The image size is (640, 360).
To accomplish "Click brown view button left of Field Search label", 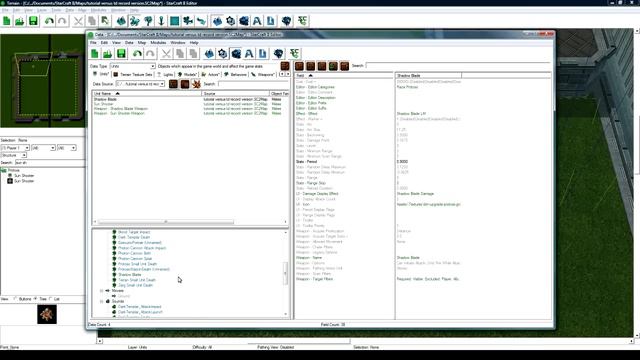I will [x=344, y=66].
